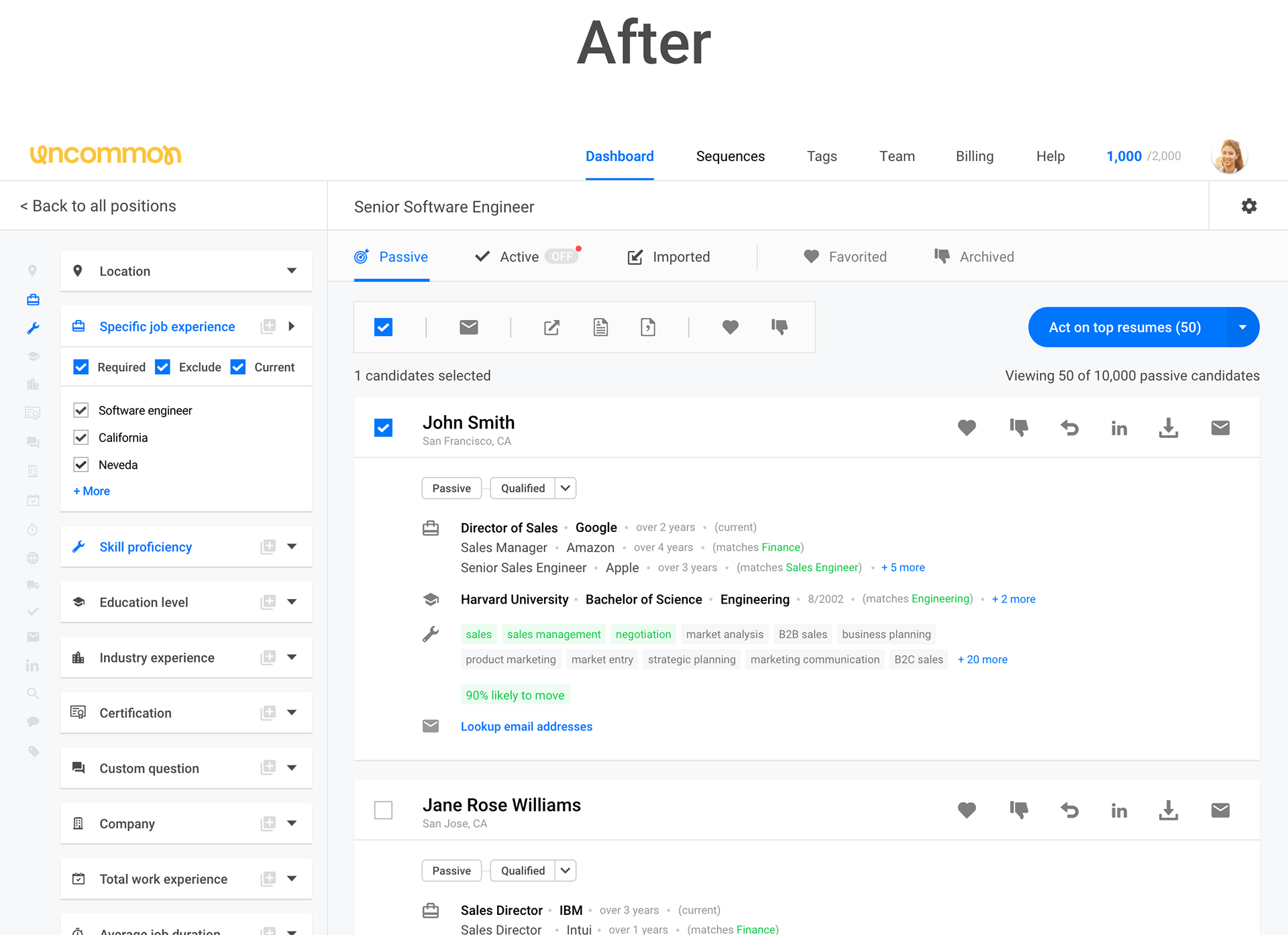The height and width of the screenshot is (935, 1288).
Task: Open Tags nav item
Action: [x=822, y=156]
